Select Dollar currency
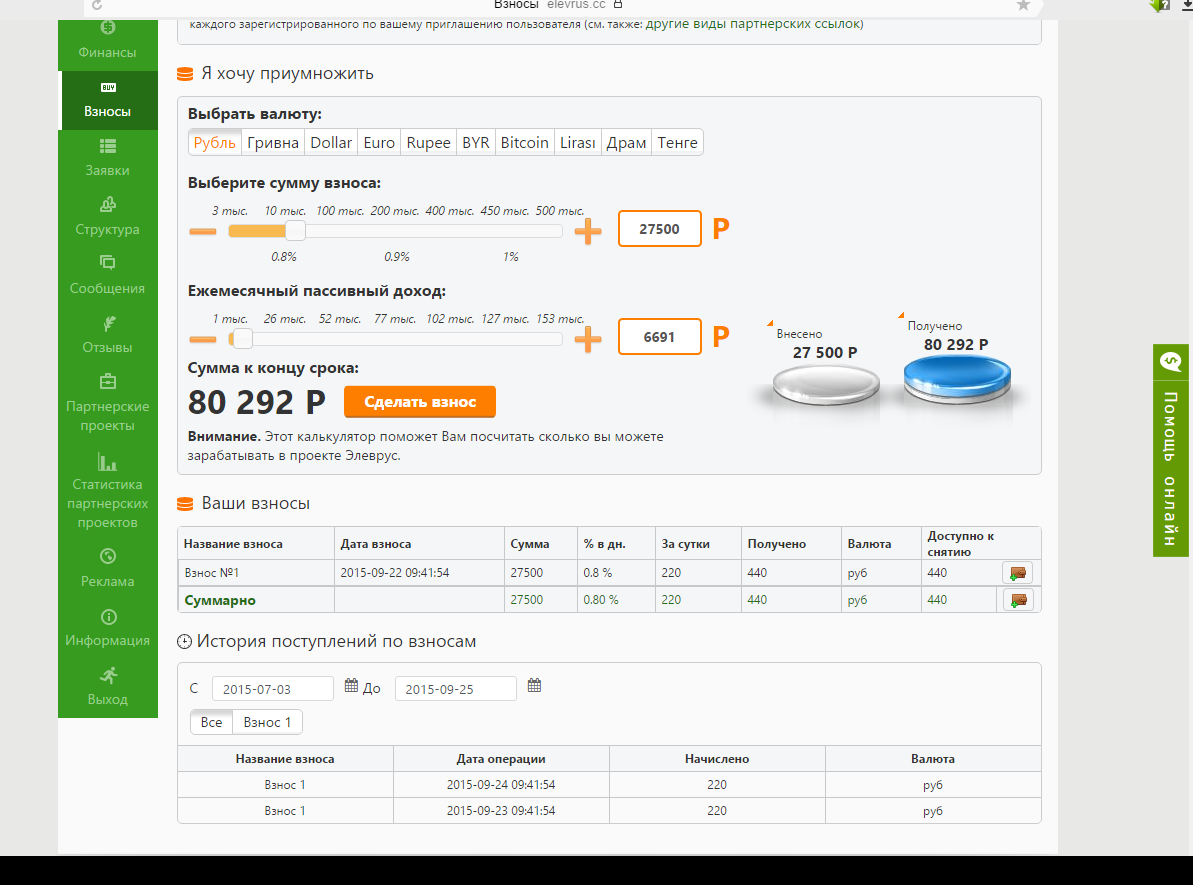The image size is (1193, 885). coord(331,142)
